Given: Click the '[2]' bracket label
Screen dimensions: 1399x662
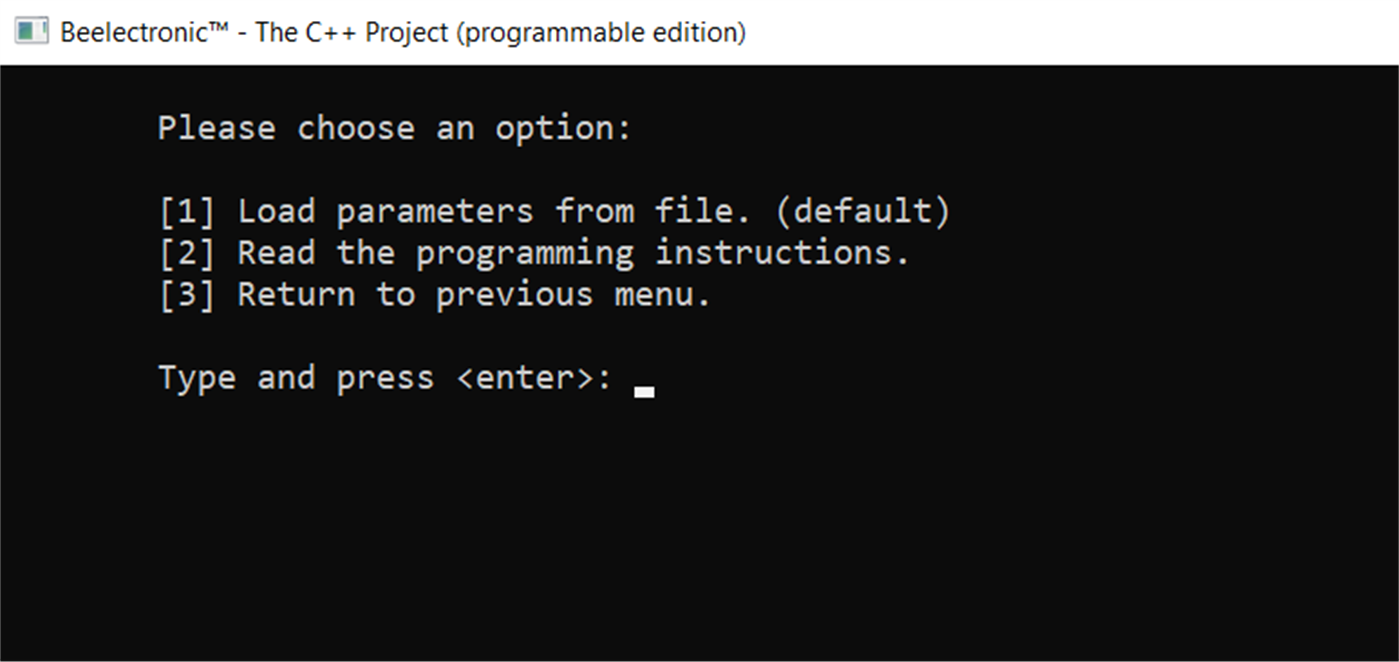Looking at the screenshot, I should click(185, 253).
